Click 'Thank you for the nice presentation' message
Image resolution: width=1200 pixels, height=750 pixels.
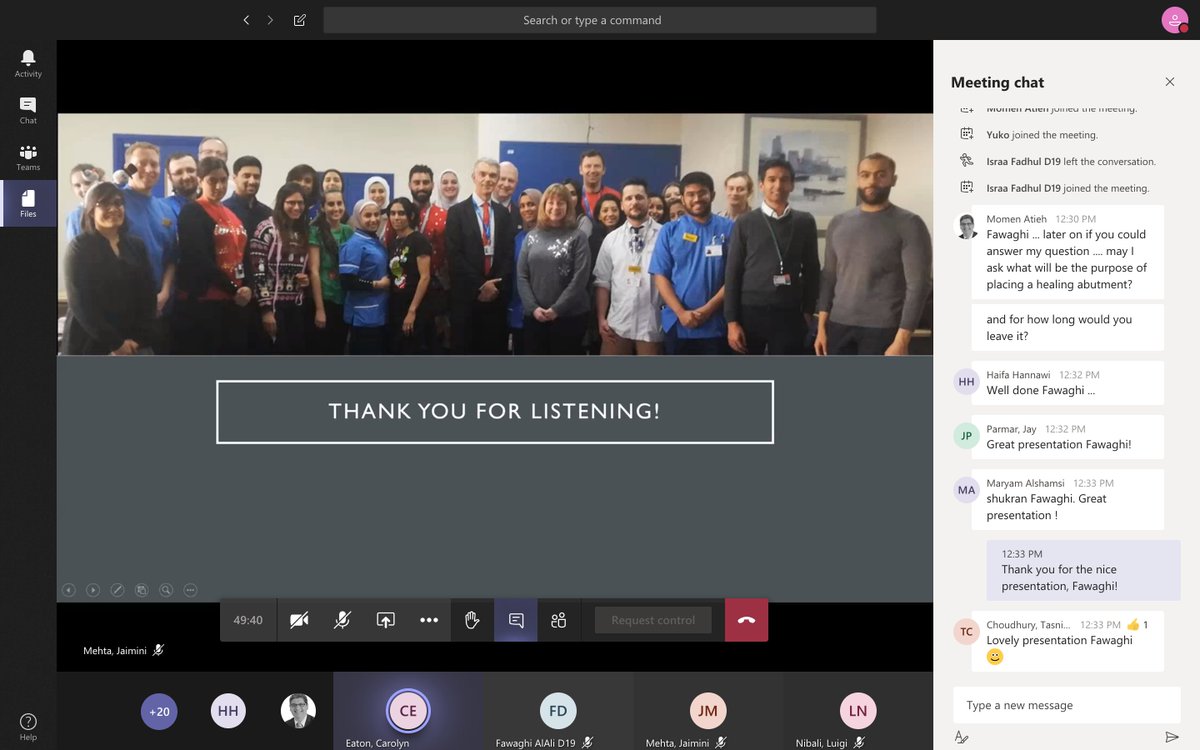[1083, 570]
